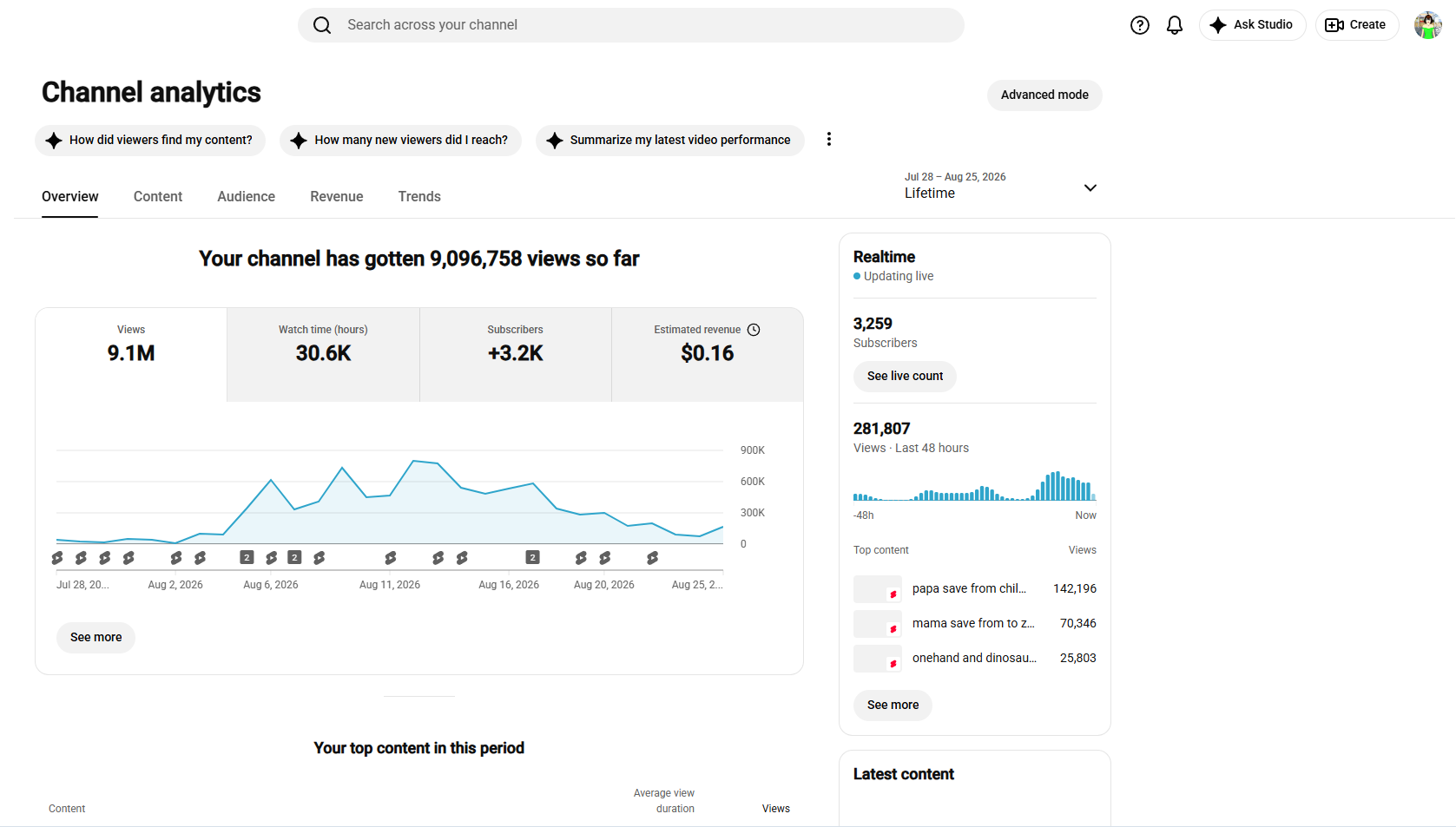The height and width of the screenshot is (827, 1456).
Task: Open the Help question mark icon
Action: [1139, 25]
